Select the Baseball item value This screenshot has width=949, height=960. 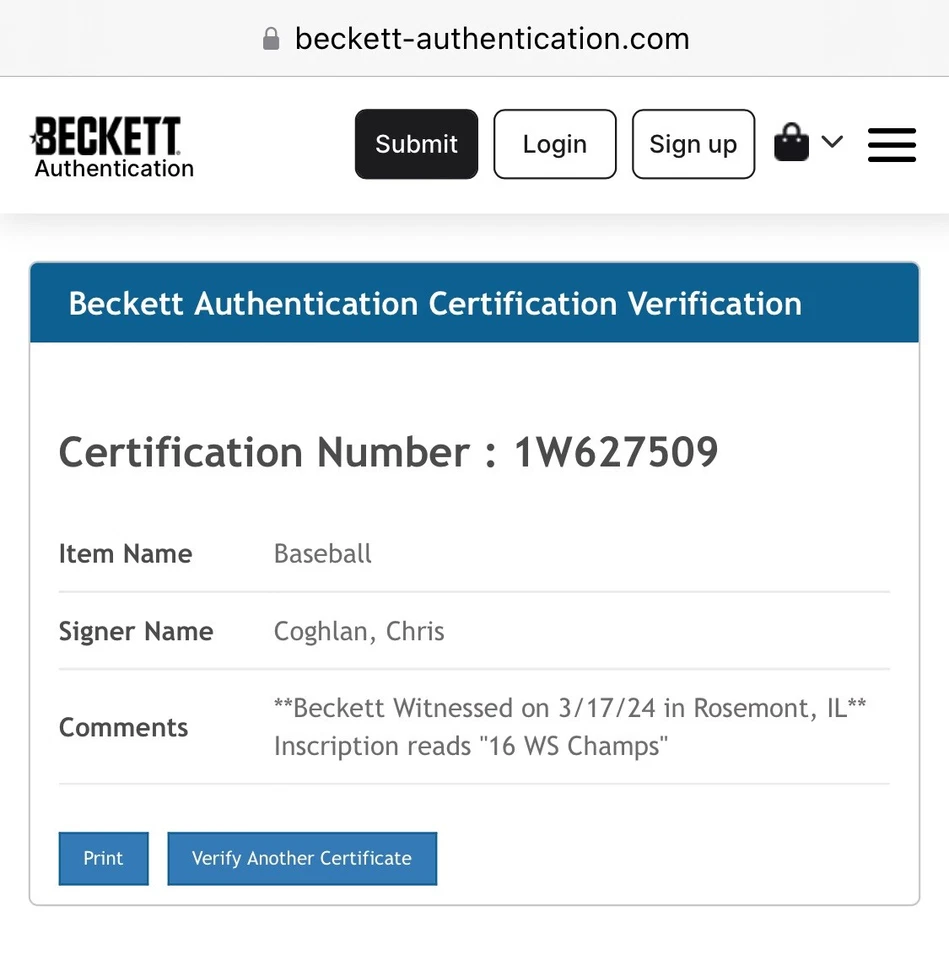[322, 554]
